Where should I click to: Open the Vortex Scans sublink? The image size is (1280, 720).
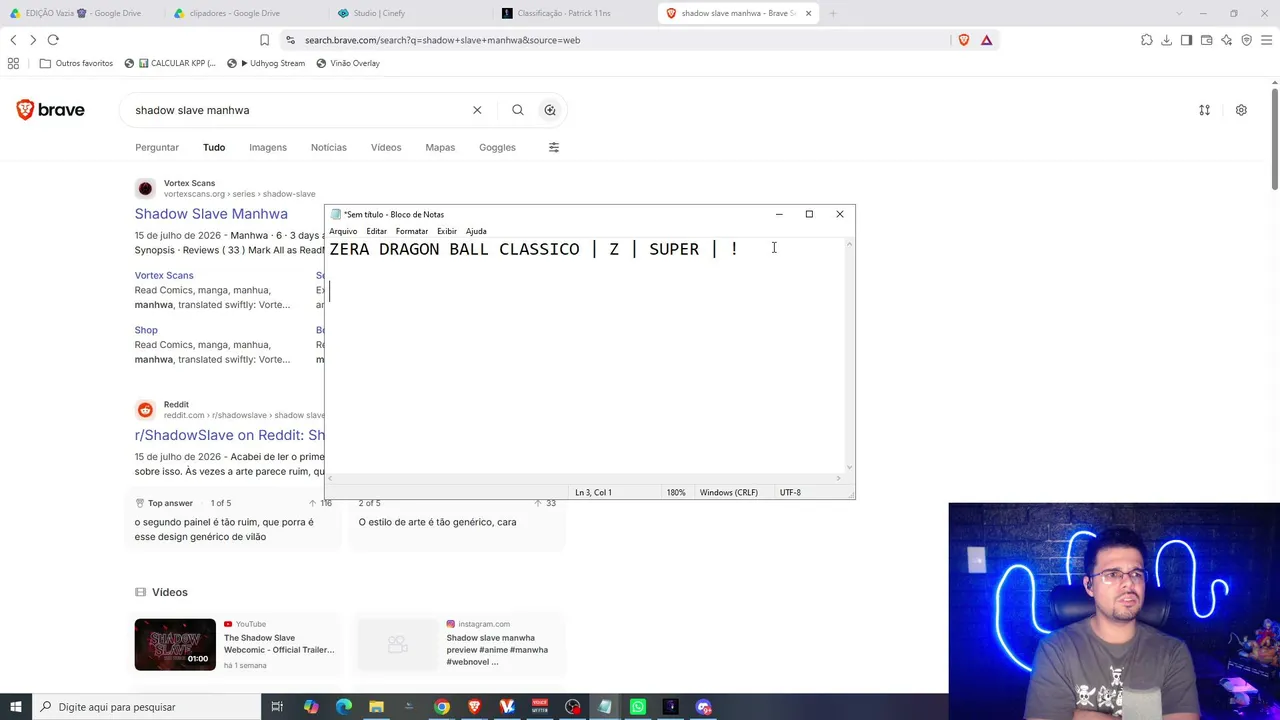(x=164, y=275)
